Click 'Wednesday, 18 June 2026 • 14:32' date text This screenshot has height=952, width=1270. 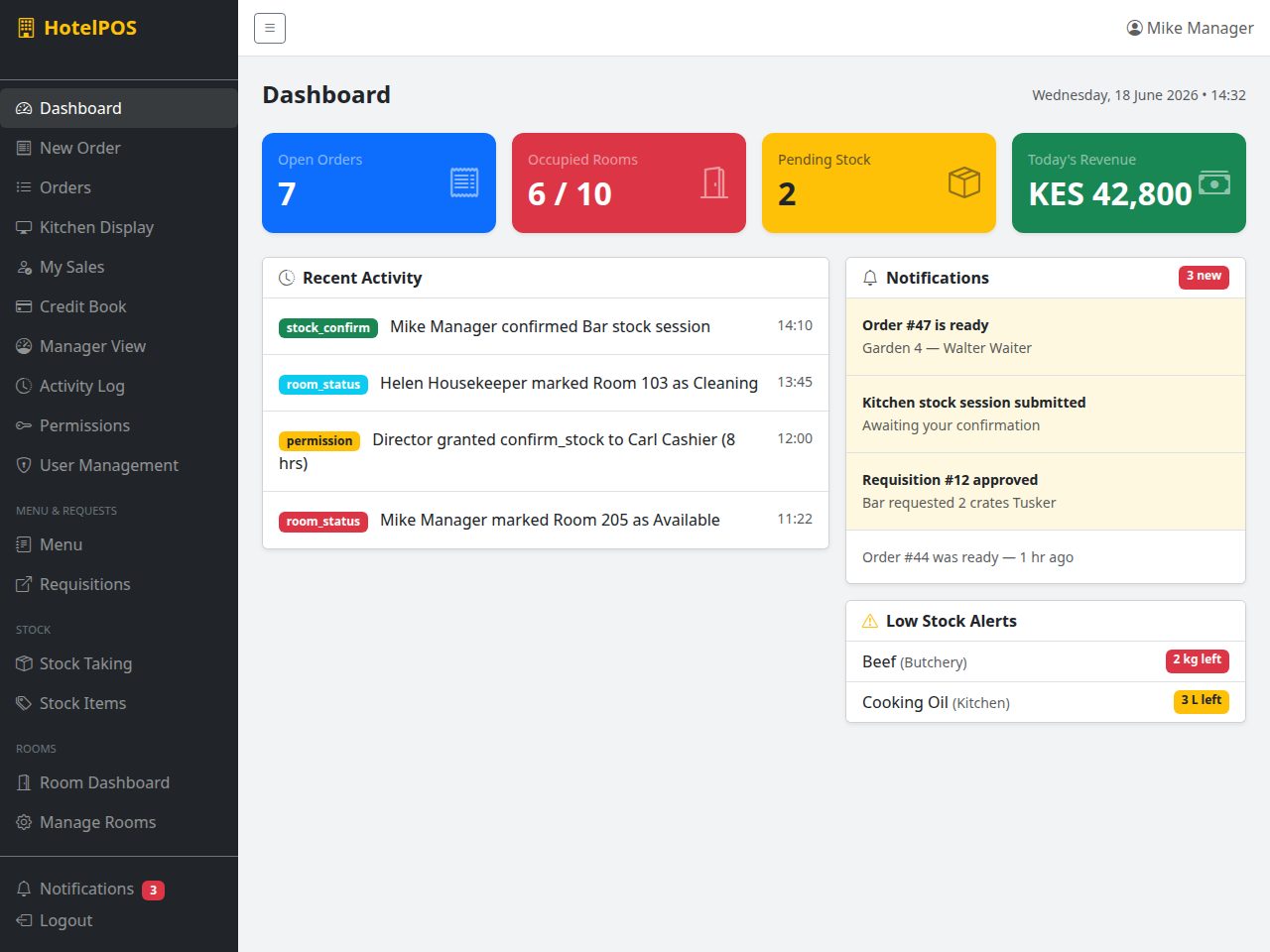coord(1139,95)
